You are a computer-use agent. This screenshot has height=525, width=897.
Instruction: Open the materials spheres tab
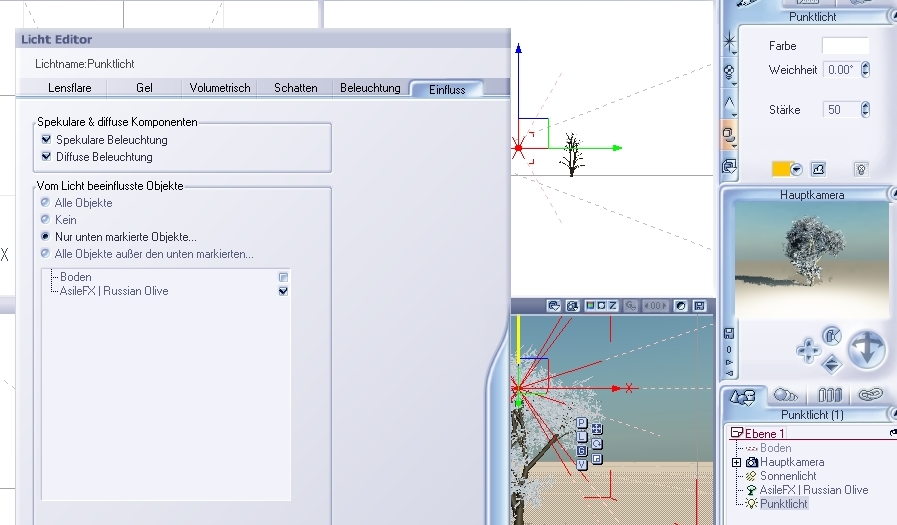[x=785, y=395]
